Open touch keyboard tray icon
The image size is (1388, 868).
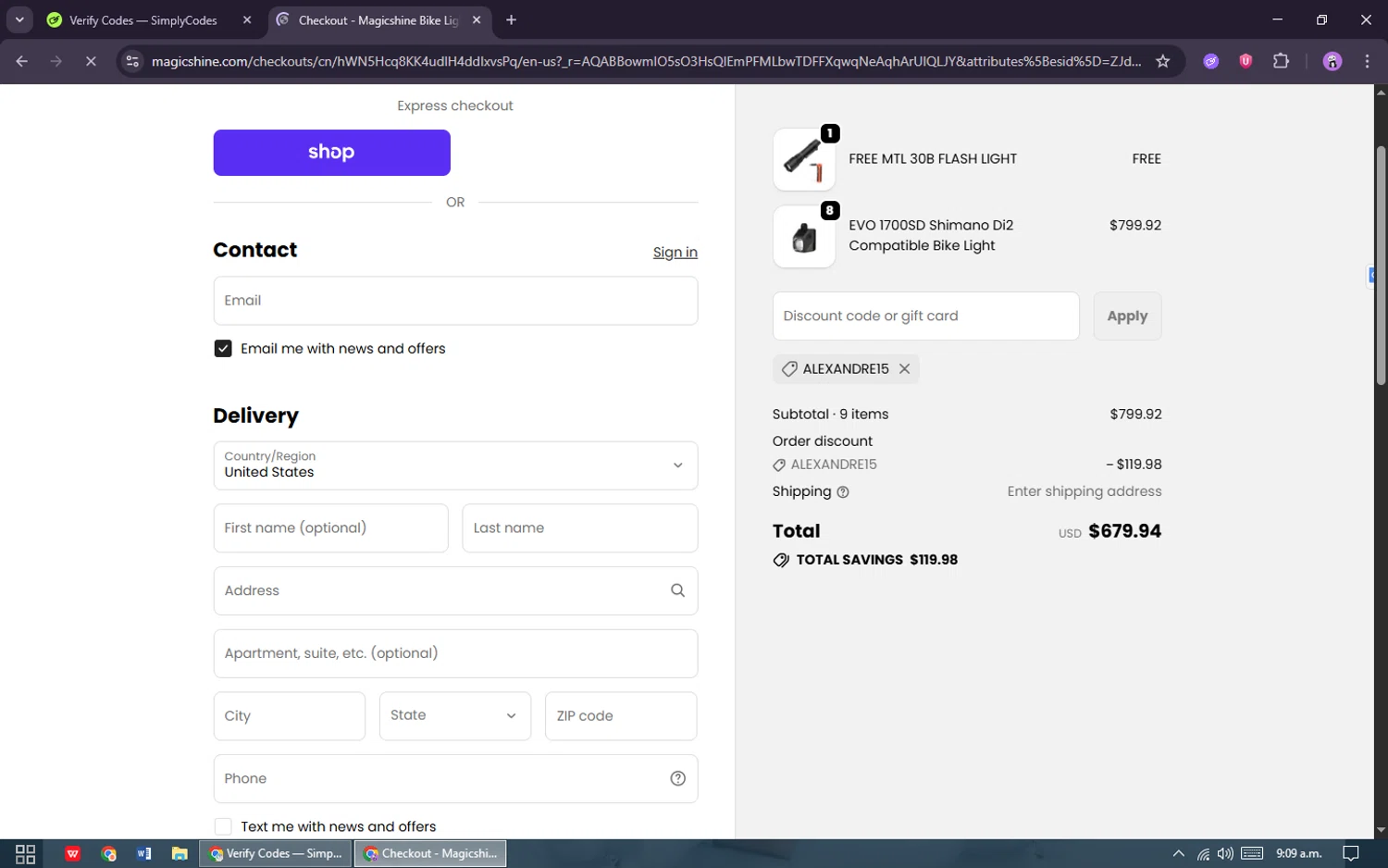pos(1252,853)
